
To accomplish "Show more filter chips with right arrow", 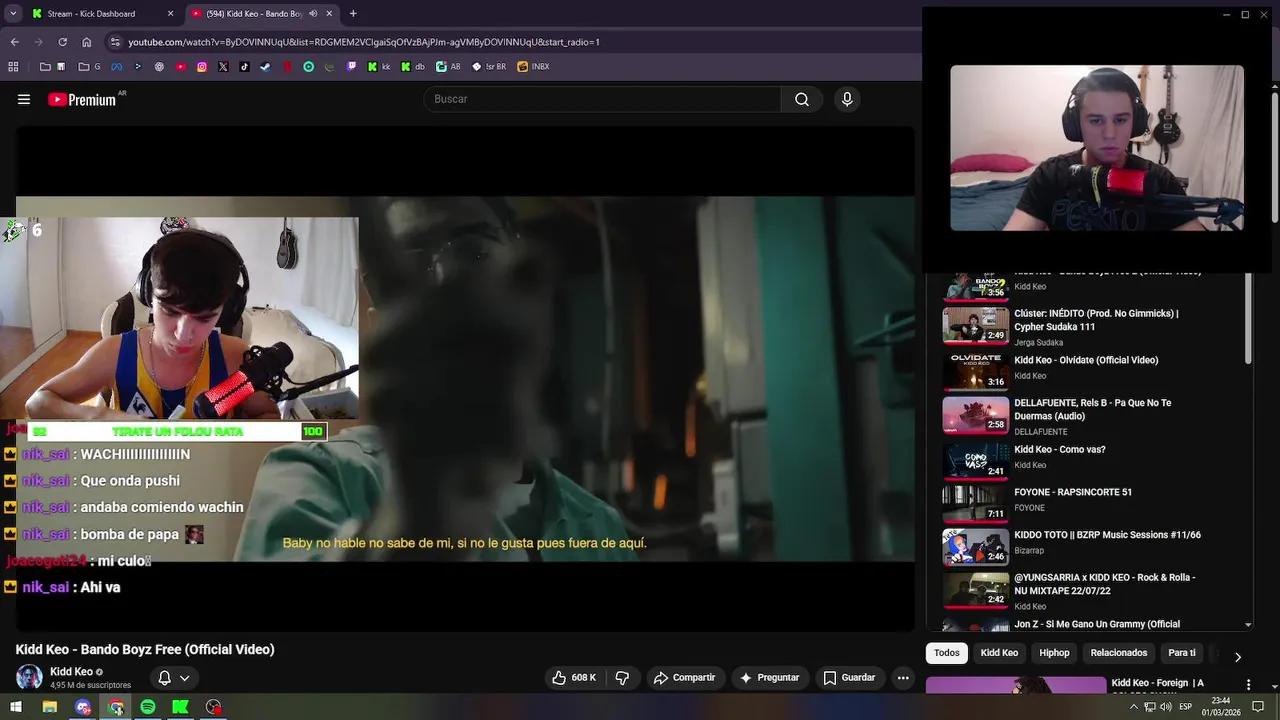I will 1237,657.
